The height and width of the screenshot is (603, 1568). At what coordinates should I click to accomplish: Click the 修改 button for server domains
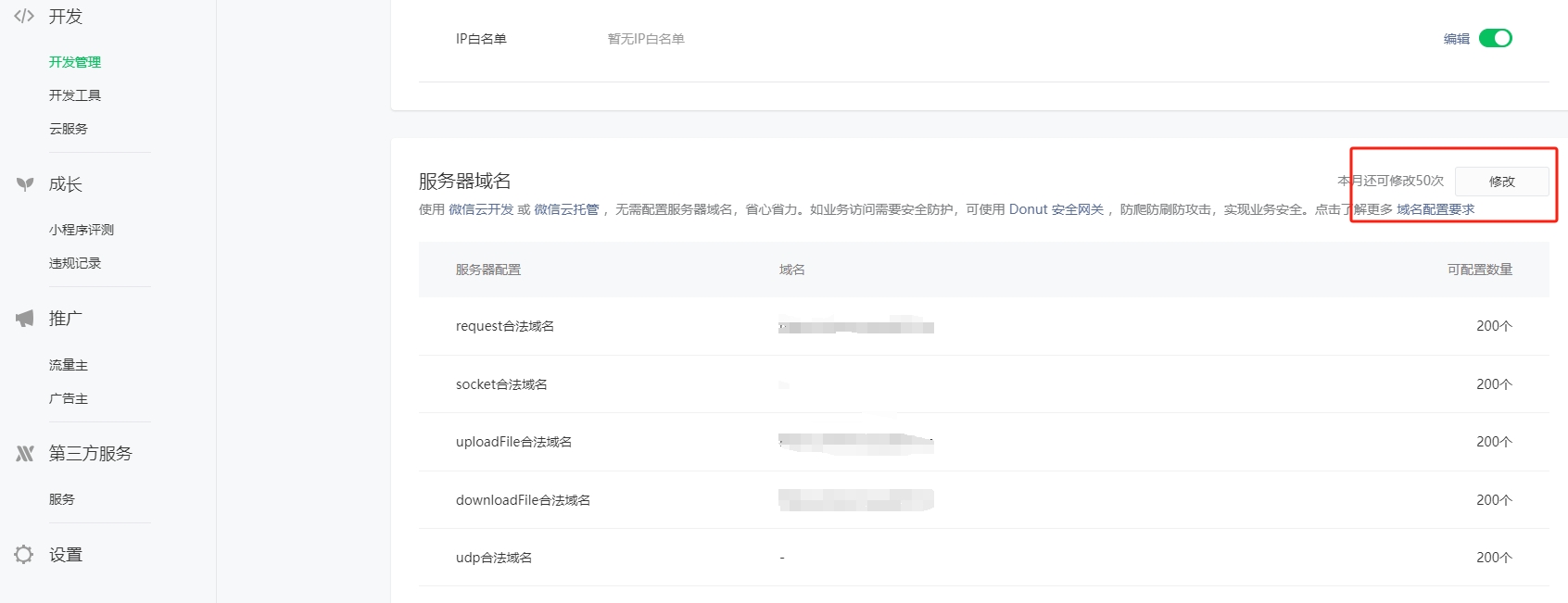point(1501,182)
